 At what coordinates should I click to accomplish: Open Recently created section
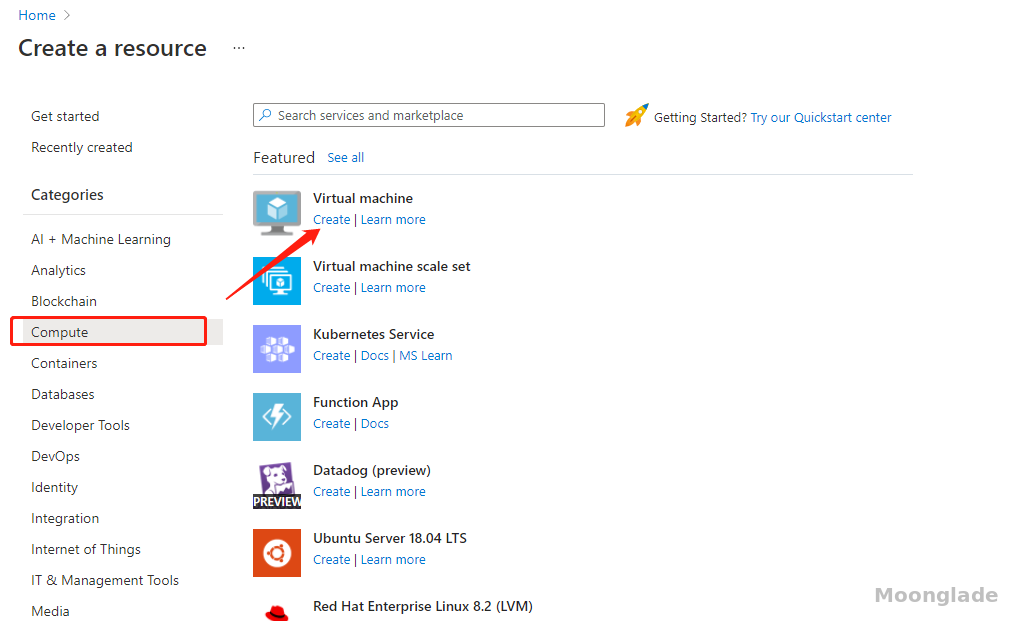[82, 147]
